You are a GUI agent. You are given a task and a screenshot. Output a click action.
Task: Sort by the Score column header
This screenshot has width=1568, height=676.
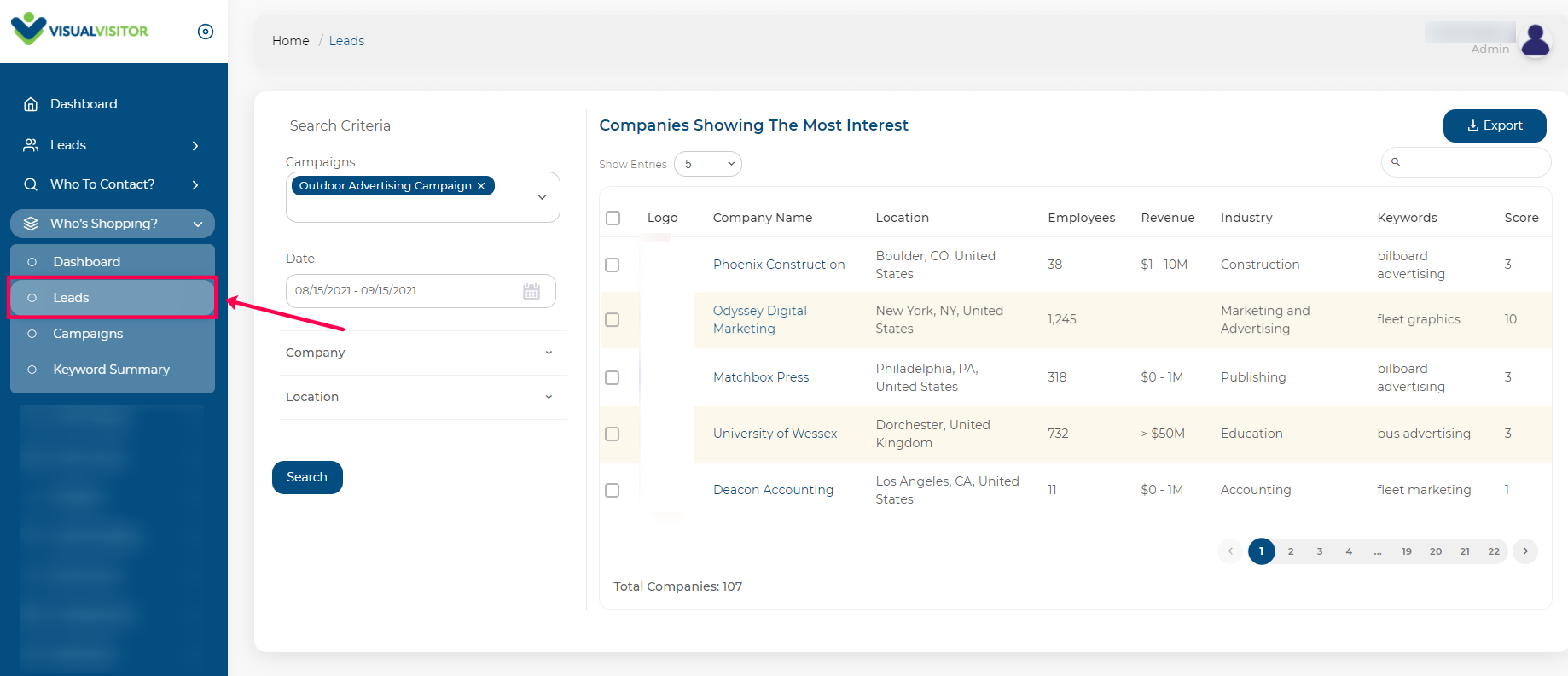click(x=1522, y=218)
